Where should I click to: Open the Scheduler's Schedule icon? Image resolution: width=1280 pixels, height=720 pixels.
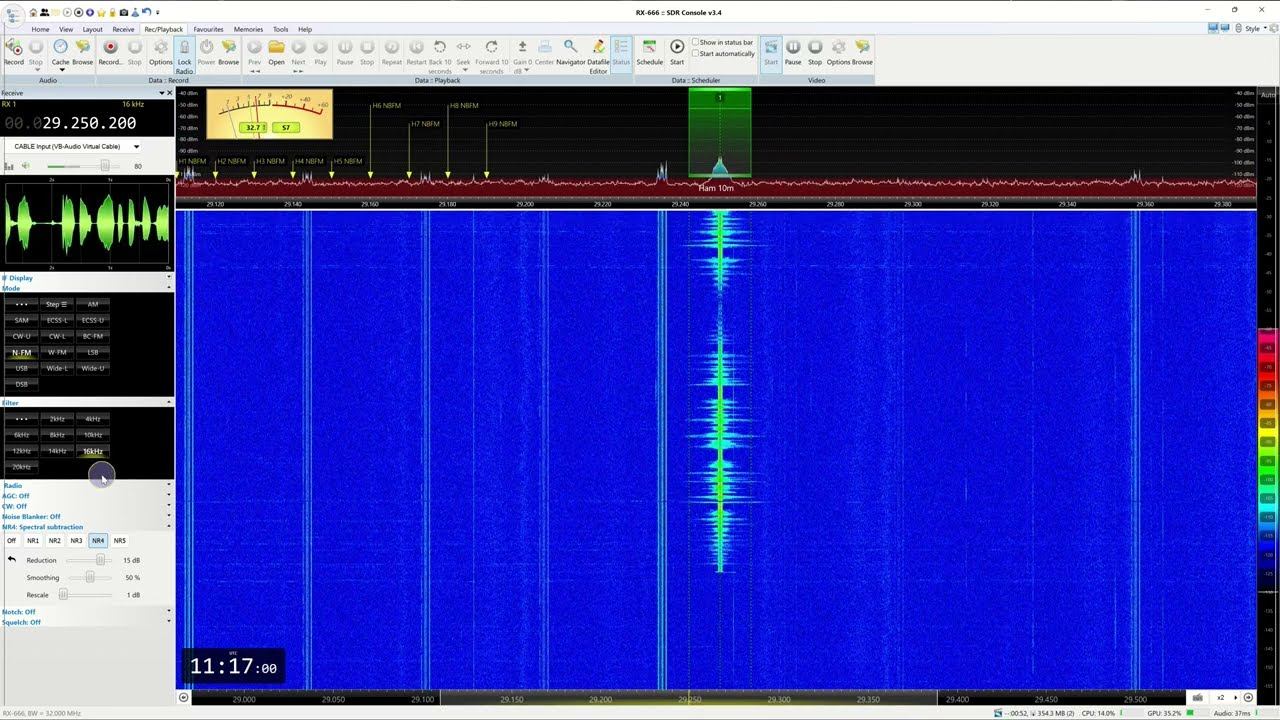[649, 47]
